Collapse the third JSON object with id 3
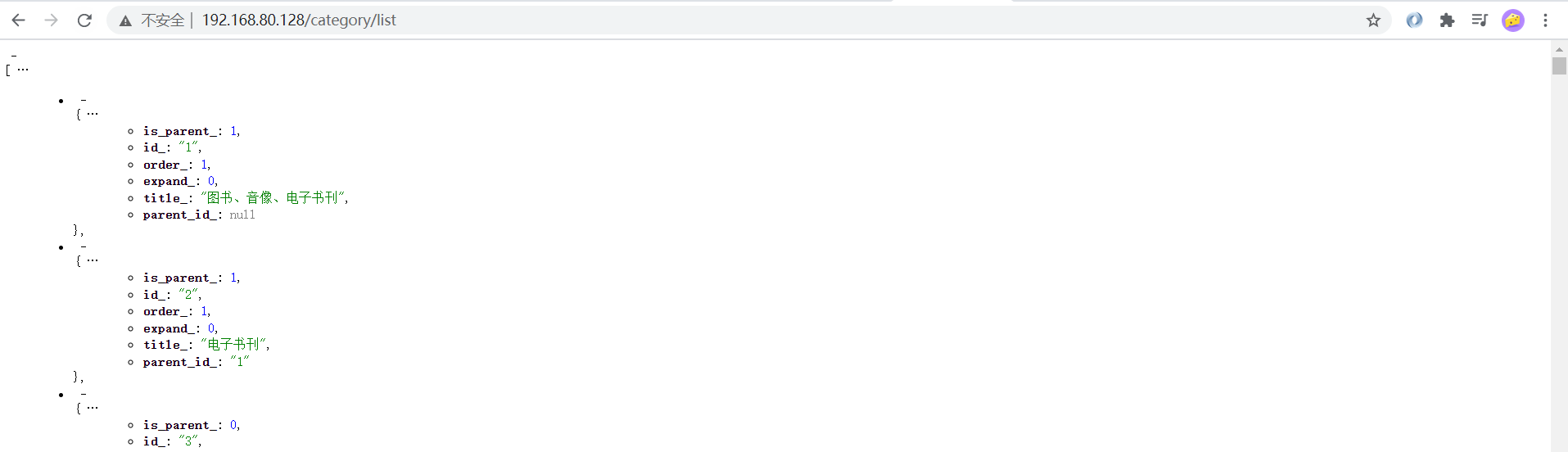1568x452 pixels. click(x=84, y=395)
